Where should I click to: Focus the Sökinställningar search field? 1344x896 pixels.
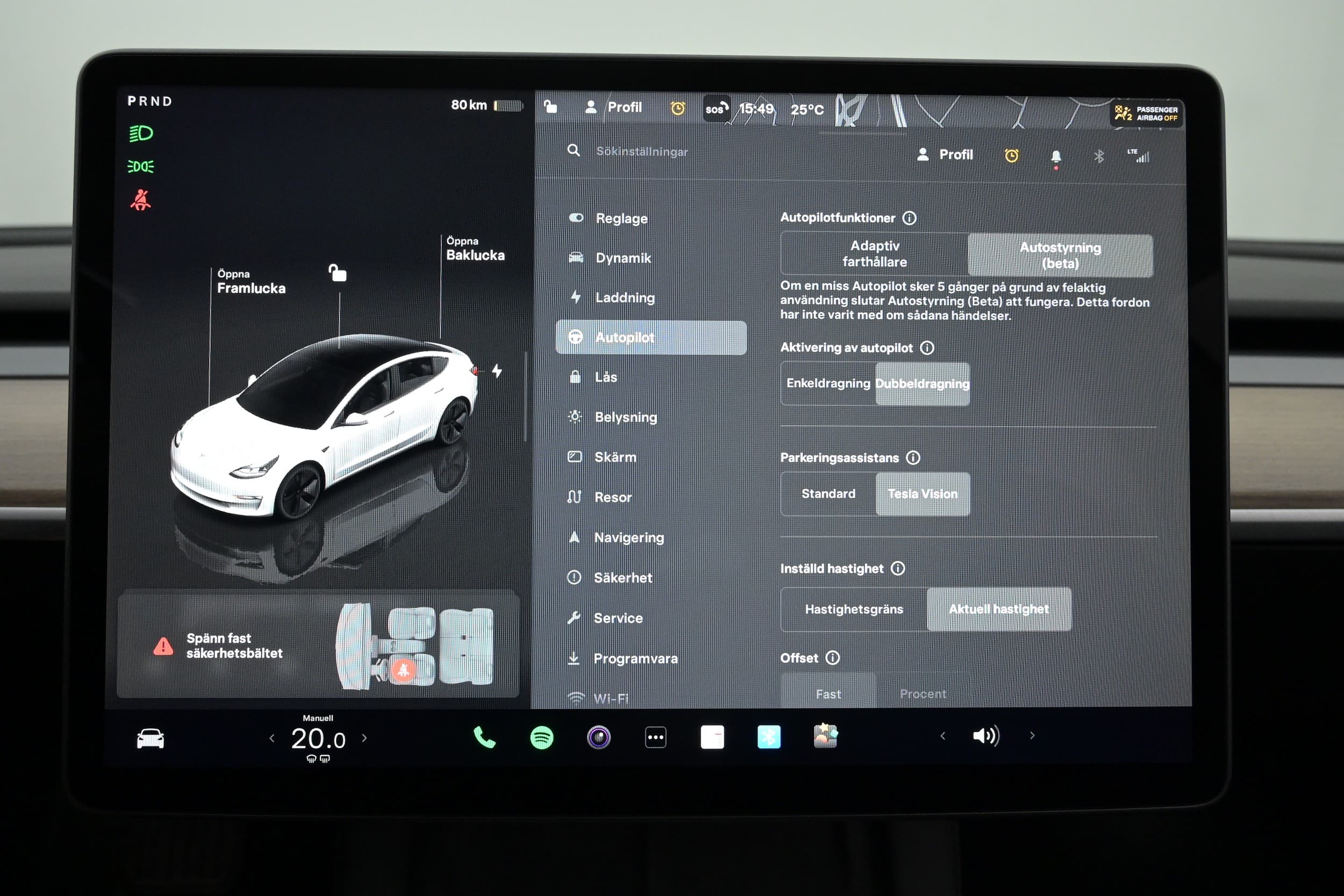[x=642, y=152]
